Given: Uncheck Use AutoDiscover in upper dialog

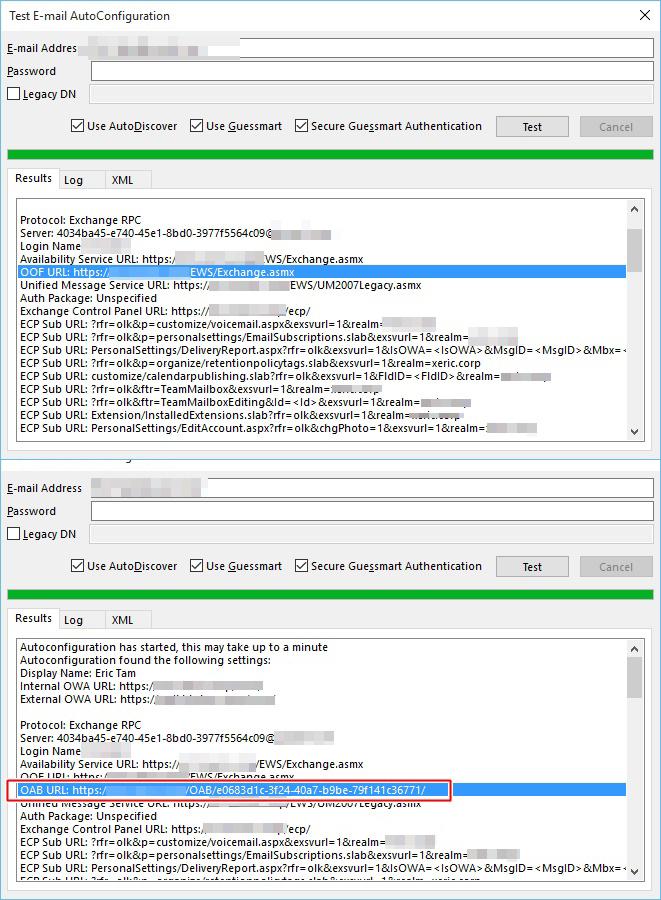Looking at the screenshot, I should click(x=78, y=126).
